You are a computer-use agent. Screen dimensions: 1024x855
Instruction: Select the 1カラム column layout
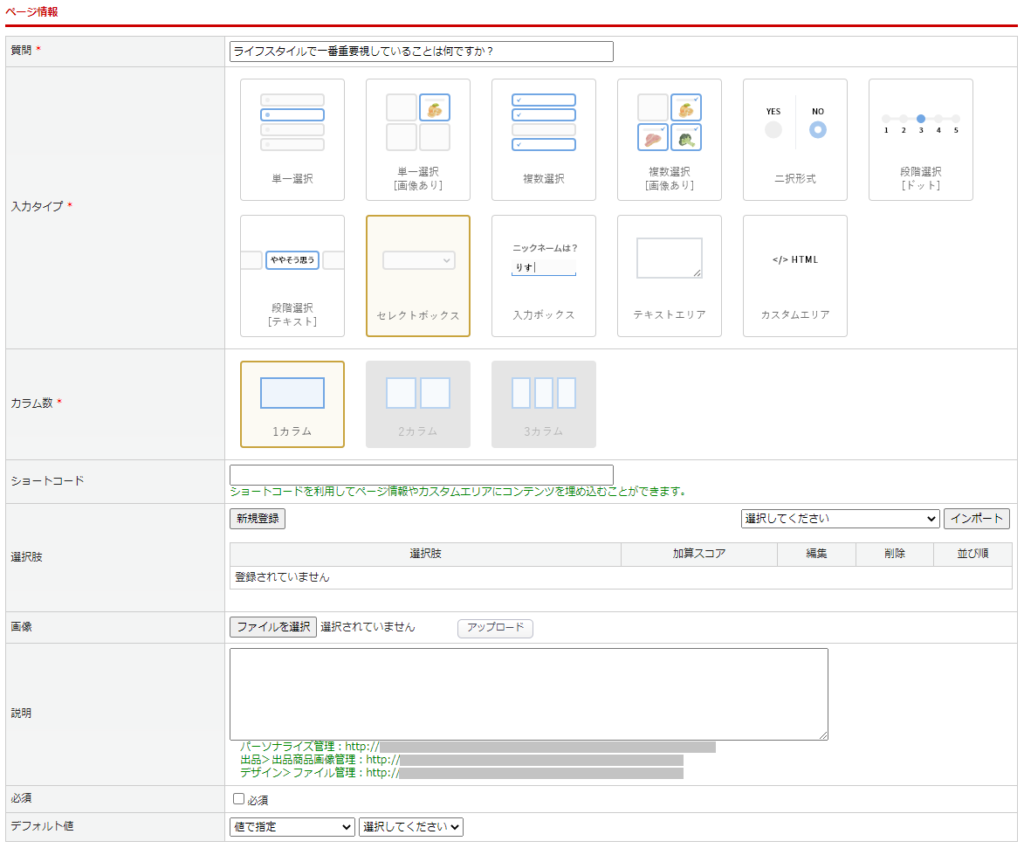pos(292,404)
